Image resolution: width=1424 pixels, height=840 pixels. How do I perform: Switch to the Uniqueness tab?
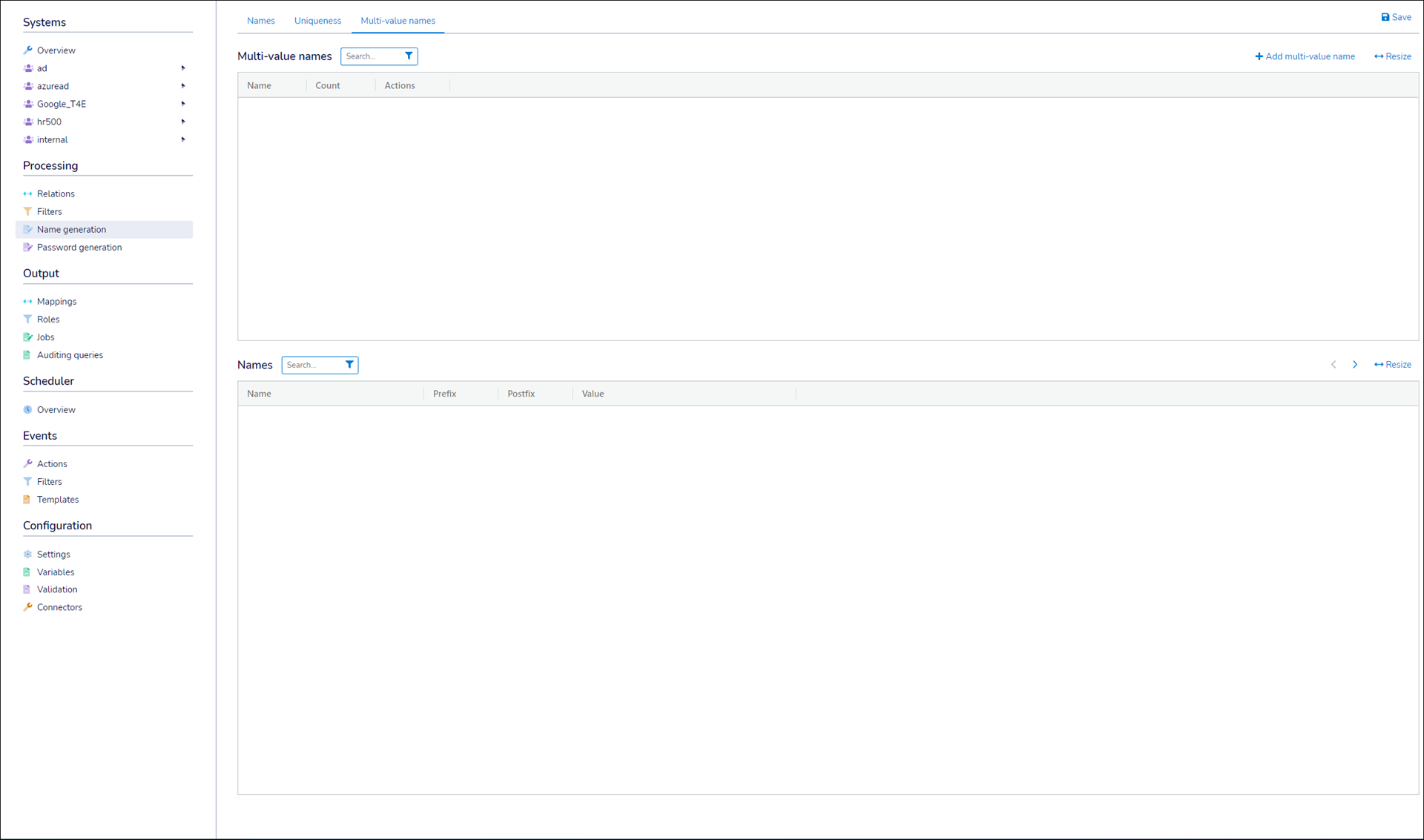(x=317, y=21)
